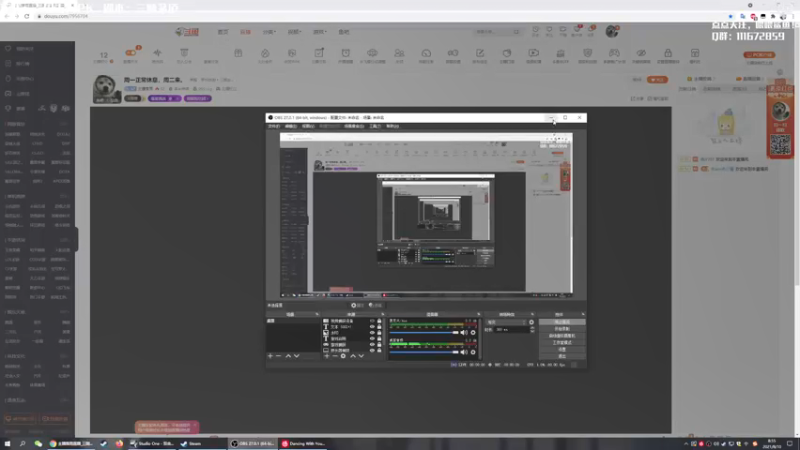This screenshot has width=800, height=450.
Task: Open the Help menu in OBS
Action: (x=392, y=126)
